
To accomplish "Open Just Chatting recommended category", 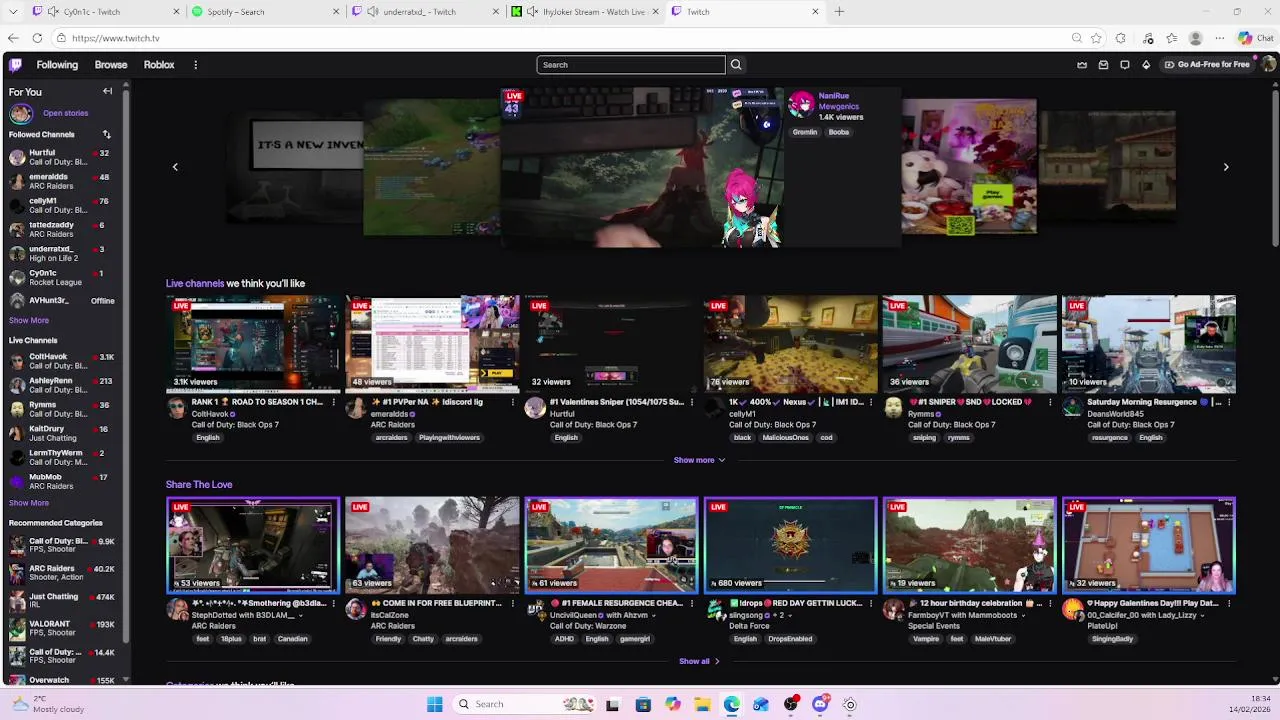I will (60, 600).
